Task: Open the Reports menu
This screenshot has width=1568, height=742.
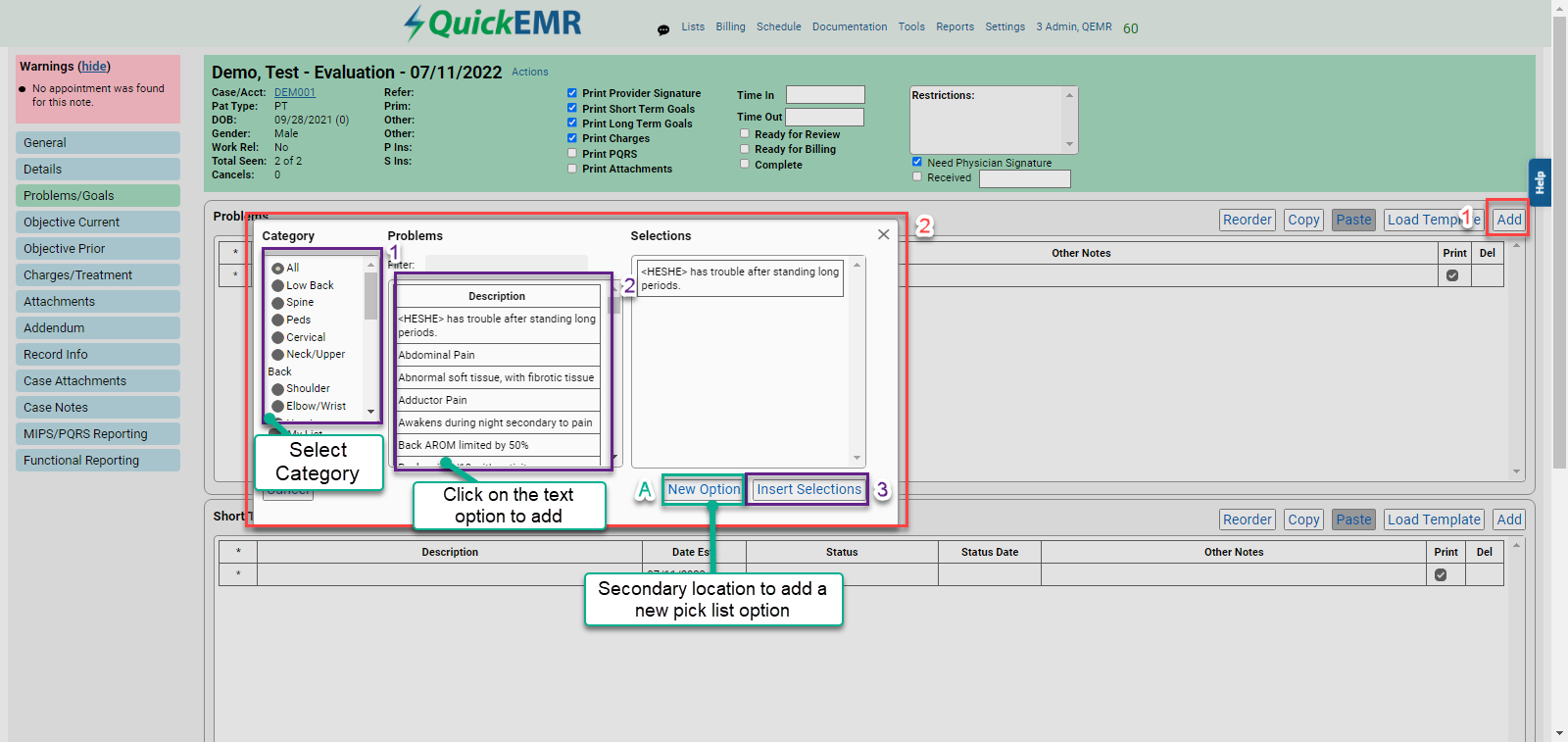Action: coord(955,26)
